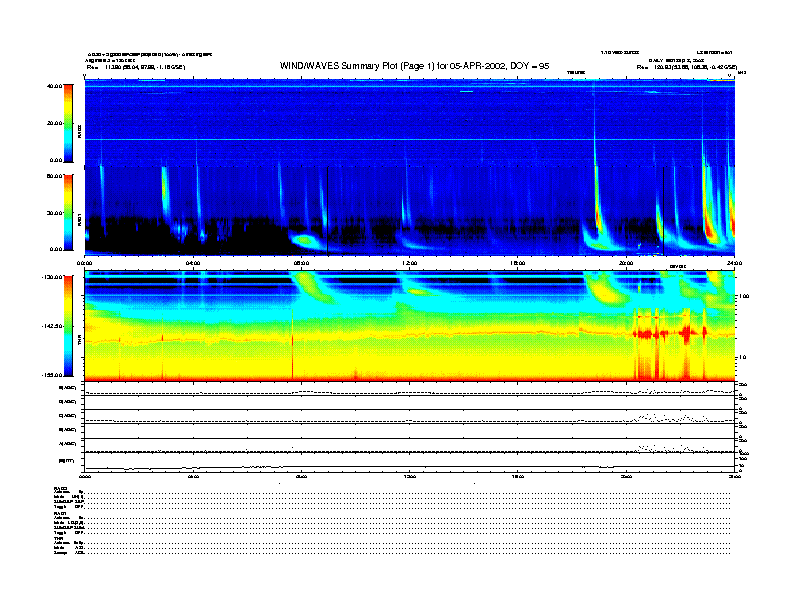Image resolution: width=792 pixels, height=612 pixels.
Task: Click the 12:00 tick label under RAD1 spectrogram
Action: click(409, 263)
